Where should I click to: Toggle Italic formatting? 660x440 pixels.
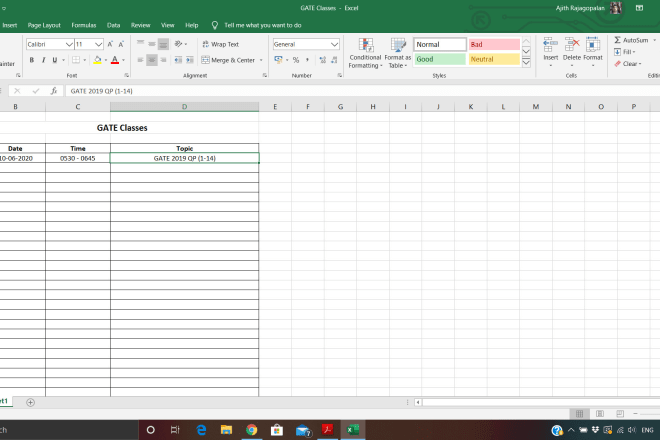[43, 60]
